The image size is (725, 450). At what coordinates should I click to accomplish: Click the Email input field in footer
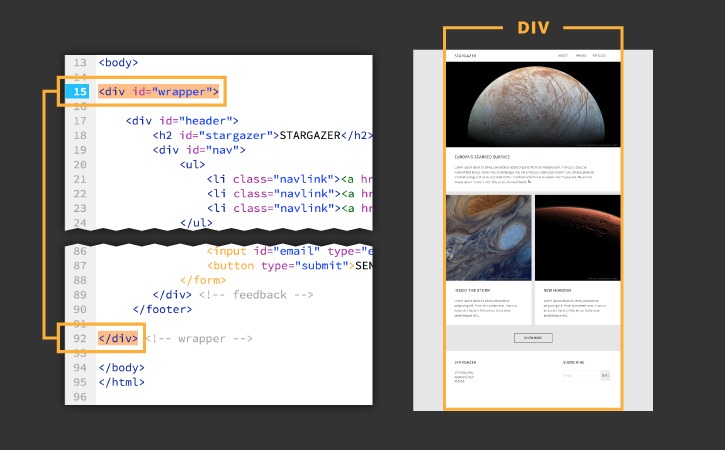point(581,376)
